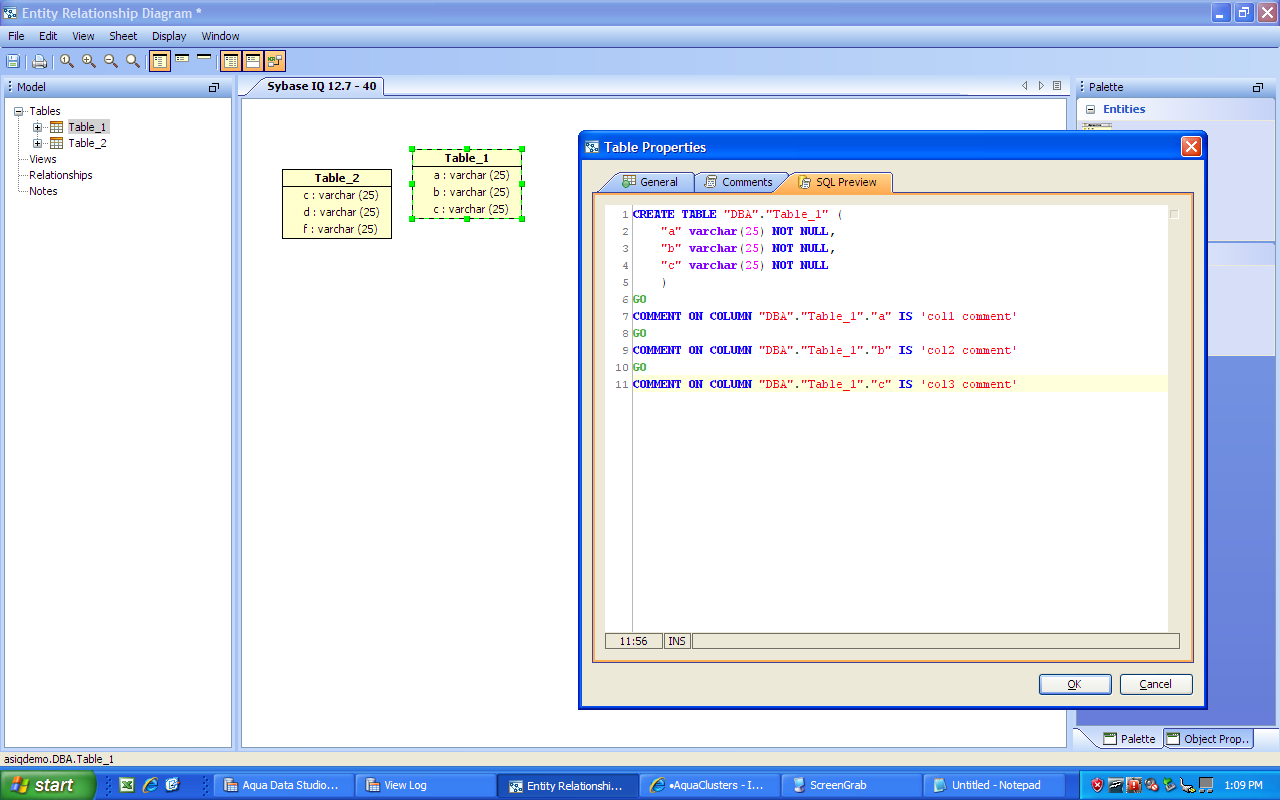
Task: Open the File menu
Action: pos(16,36)
